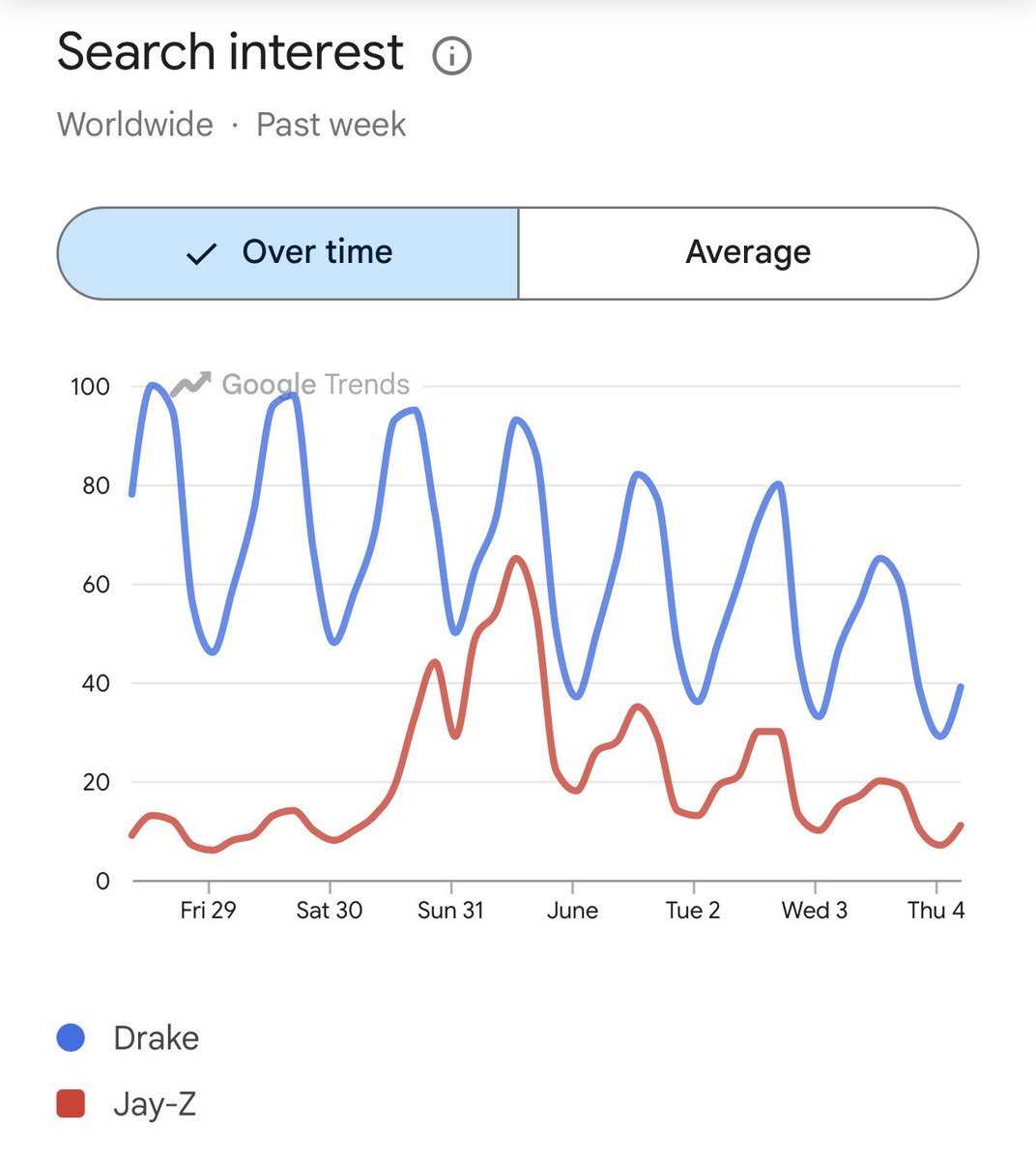Select the Jay-Z legend label

[x=155, y=1103]
